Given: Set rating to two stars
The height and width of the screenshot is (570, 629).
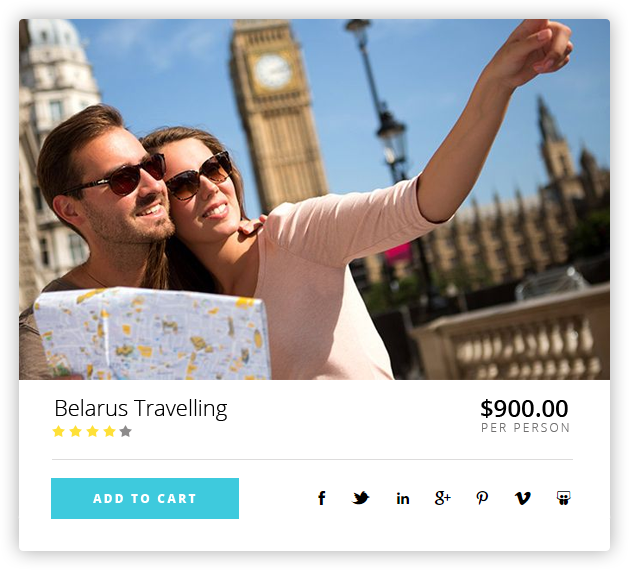Looking at the screenshot, I should (75, 431).
